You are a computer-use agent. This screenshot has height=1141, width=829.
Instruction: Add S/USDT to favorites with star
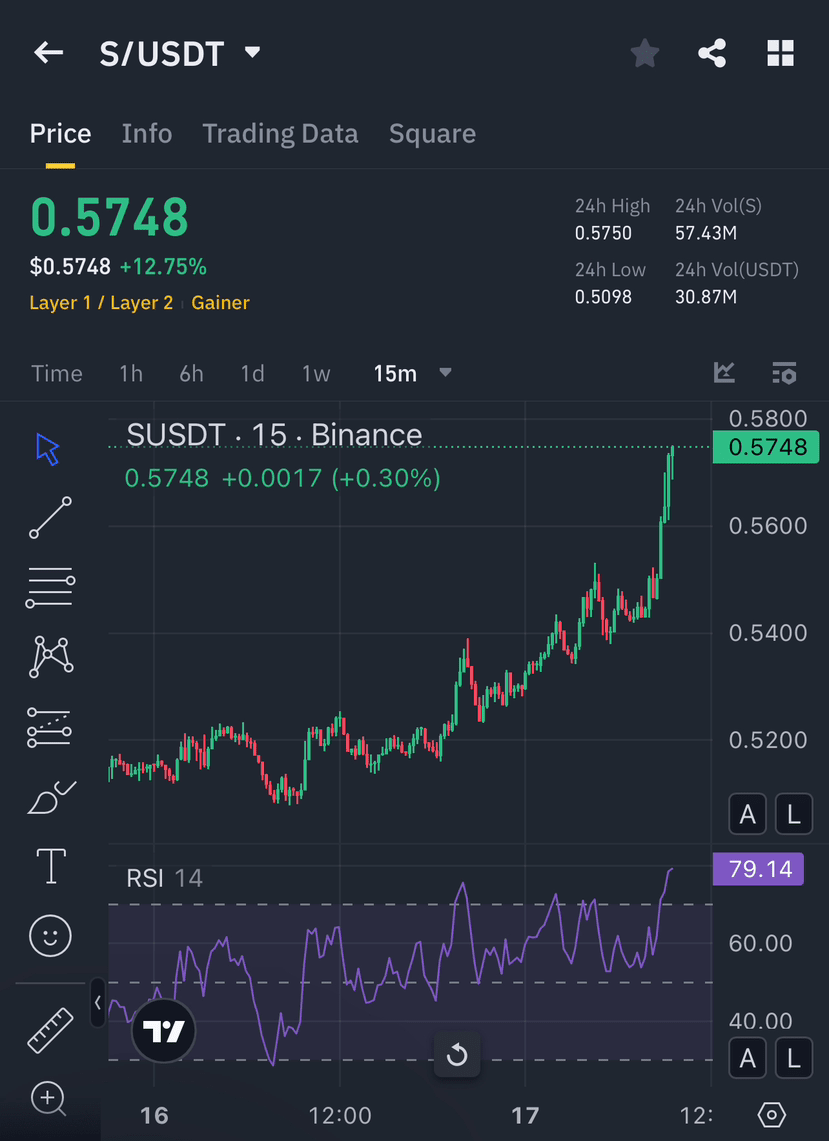(x=644, y=53)
